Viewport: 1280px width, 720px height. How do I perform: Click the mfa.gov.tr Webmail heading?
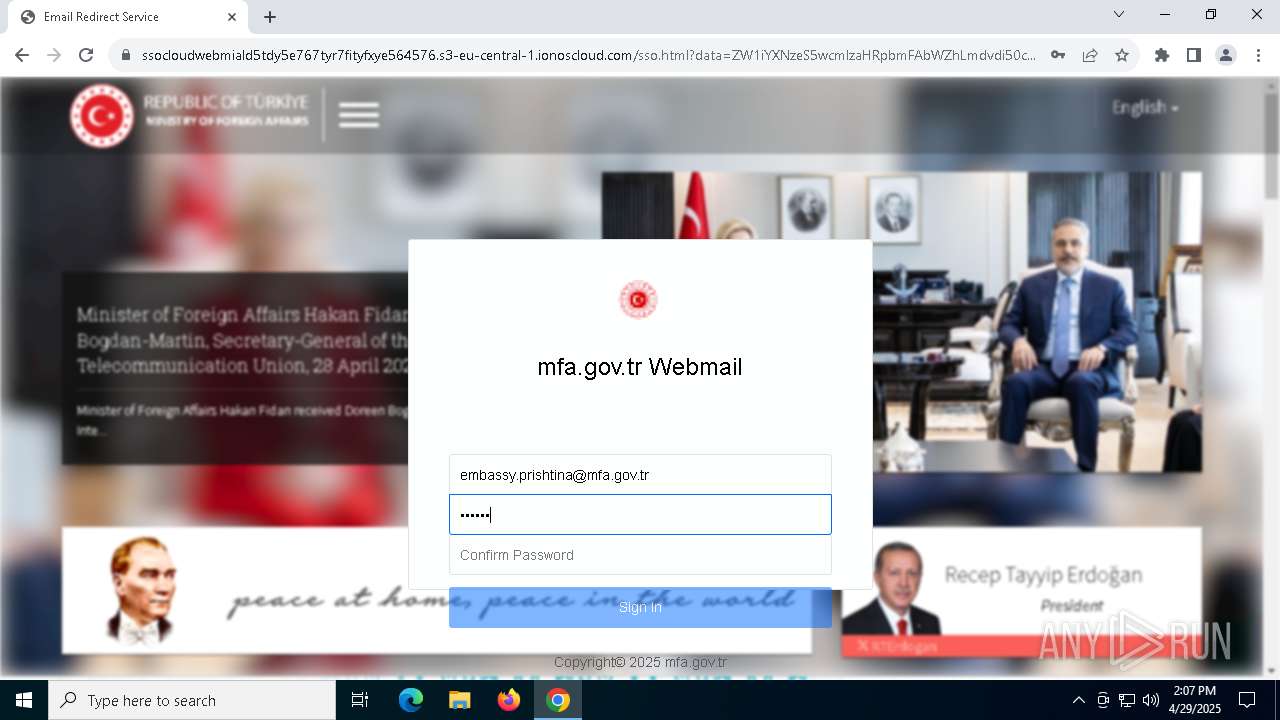tap(640, 367)
